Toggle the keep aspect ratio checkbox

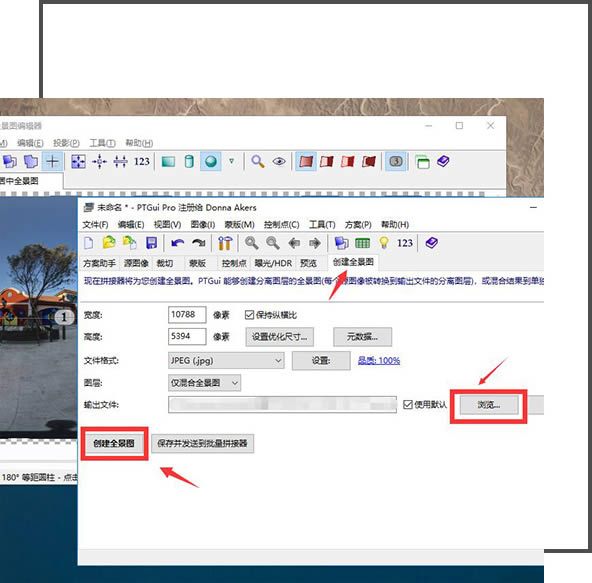click(x=249, y=315)
